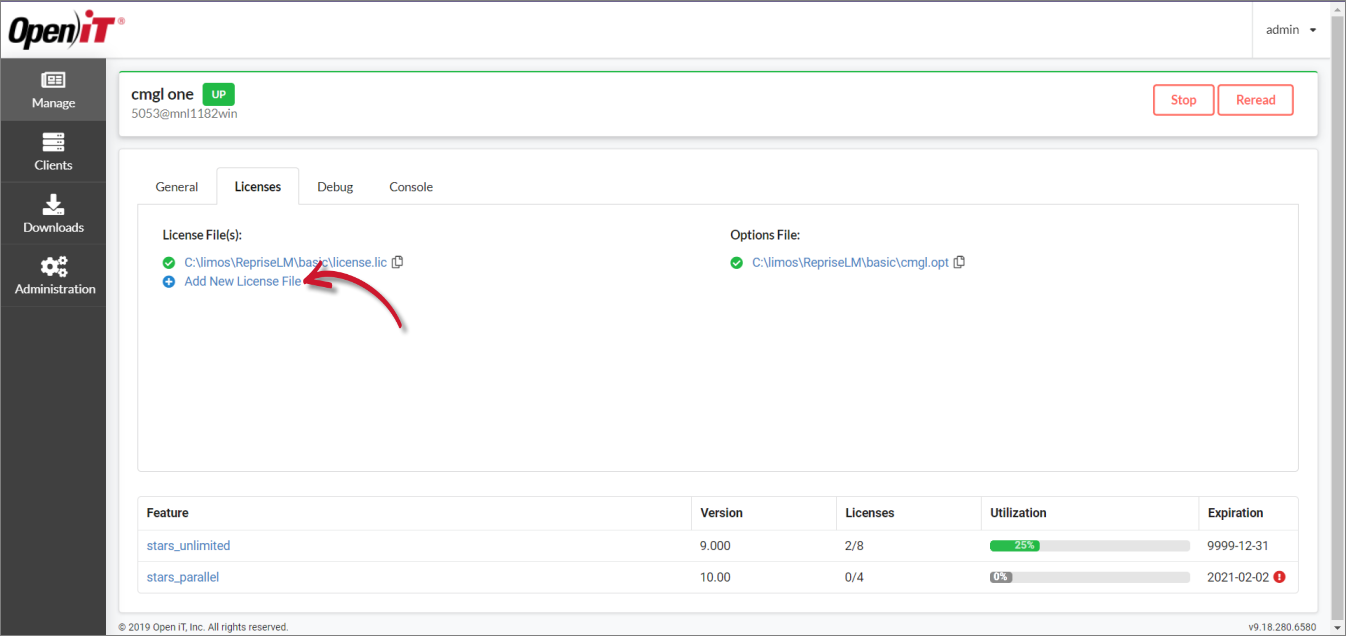The height and width of the screenshot is (636, 1346).
Task: Click the plus icon for new license
Action: click(x=169, y=282)
